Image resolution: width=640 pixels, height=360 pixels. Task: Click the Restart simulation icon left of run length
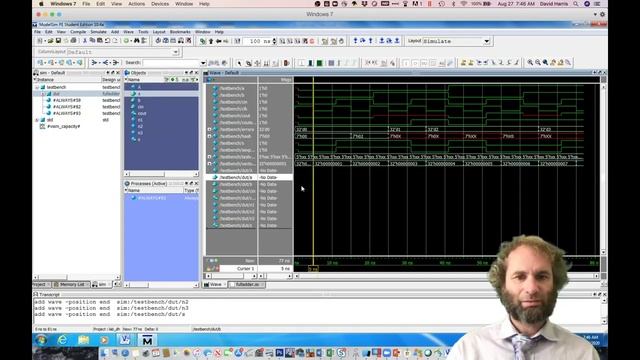click(237, 41)
